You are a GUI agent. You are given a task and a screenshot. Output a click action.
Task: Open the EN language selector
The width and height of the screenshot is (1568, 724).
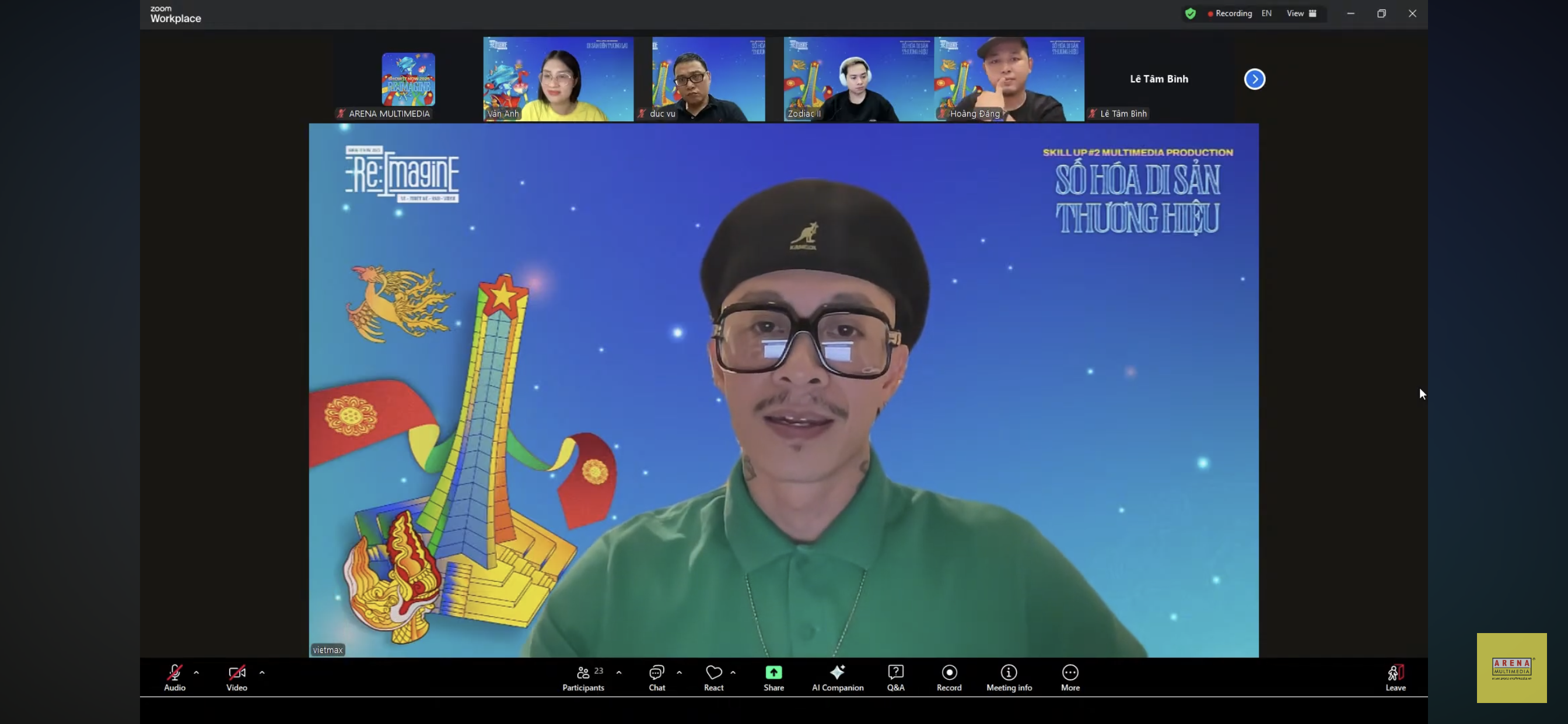click(1266, 13)
